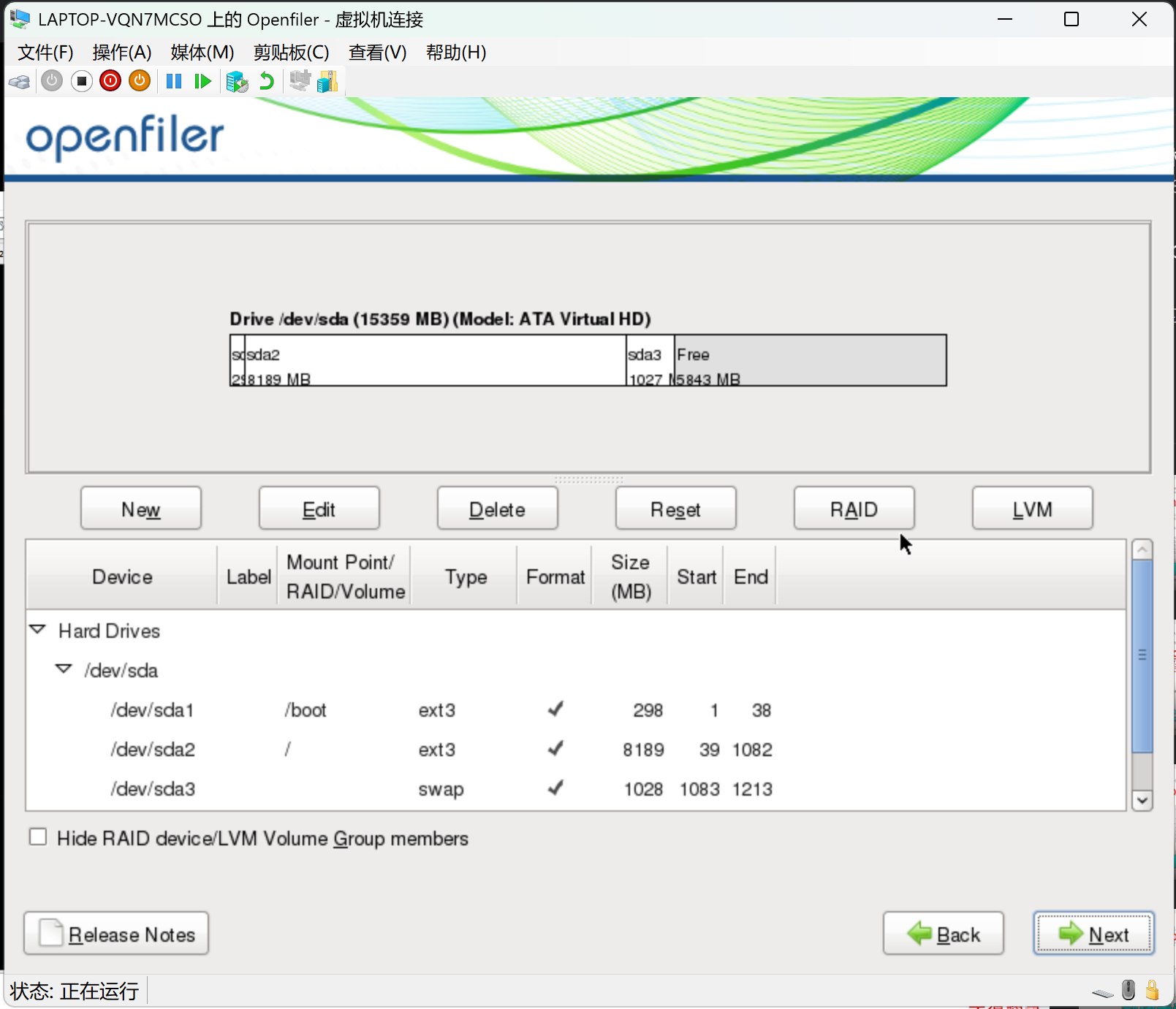Click the greyed enhanced session icon

click(300, 80)
